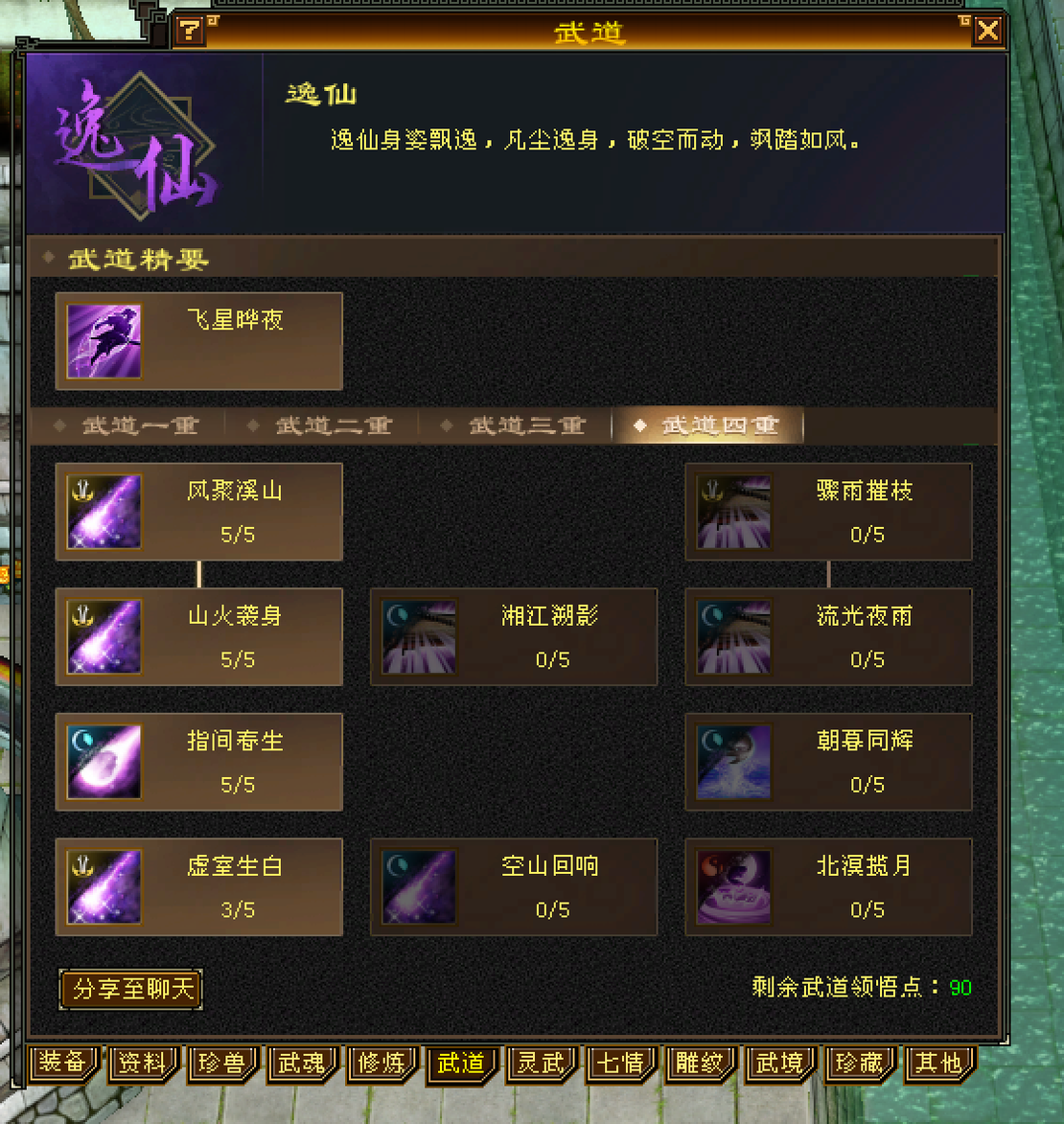1064x1124 pixels.
Task: Open the help question mark icon
Action: (x=190, y=31)
